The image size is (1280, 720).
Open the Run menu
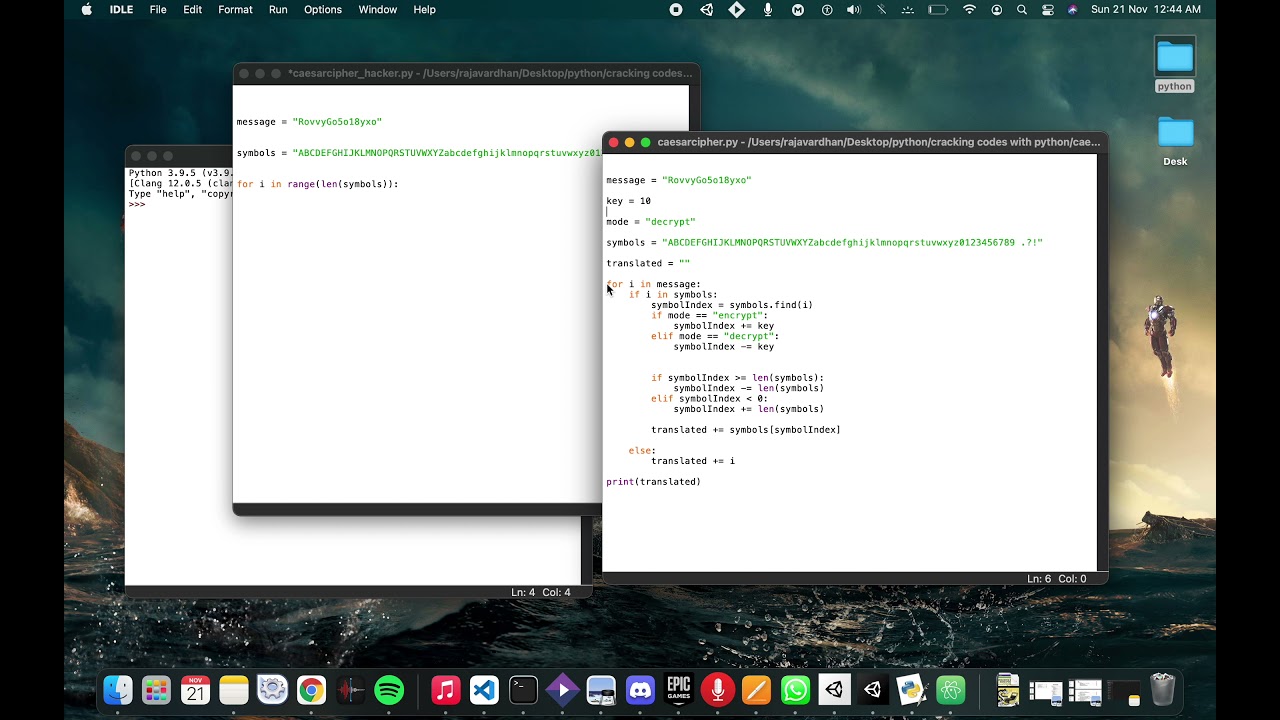coord(278,9)
